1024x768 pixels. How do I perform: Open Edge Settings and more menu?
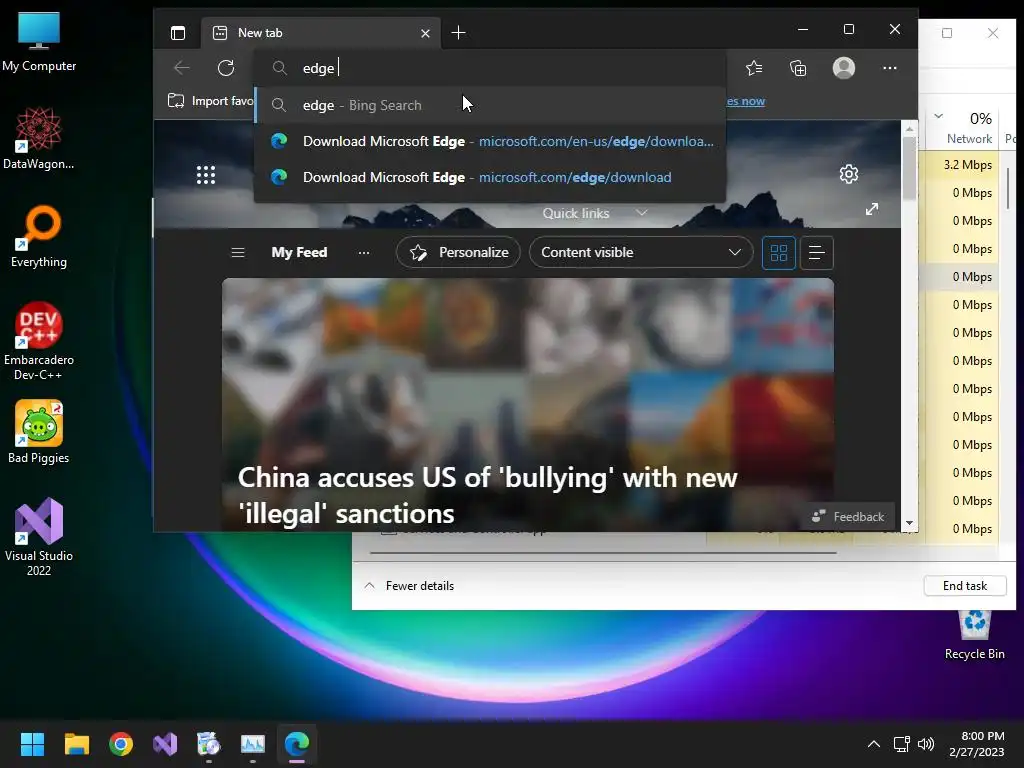(x=889, y=68)
